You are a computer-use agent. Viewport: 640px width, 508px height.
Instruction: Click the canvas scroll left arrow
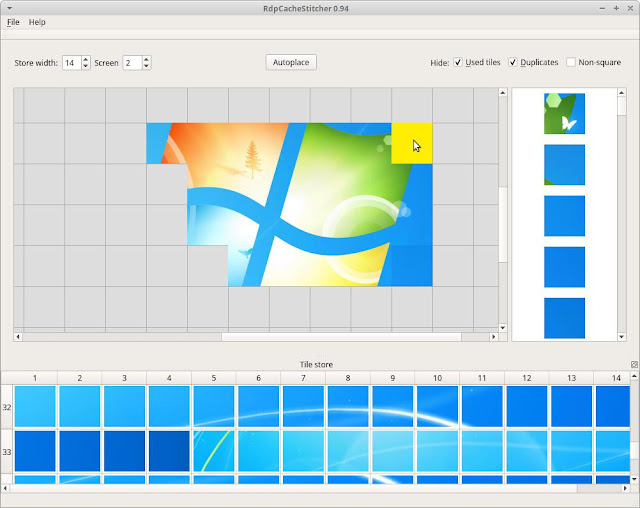pyautogui.click(x=18, y=337)
